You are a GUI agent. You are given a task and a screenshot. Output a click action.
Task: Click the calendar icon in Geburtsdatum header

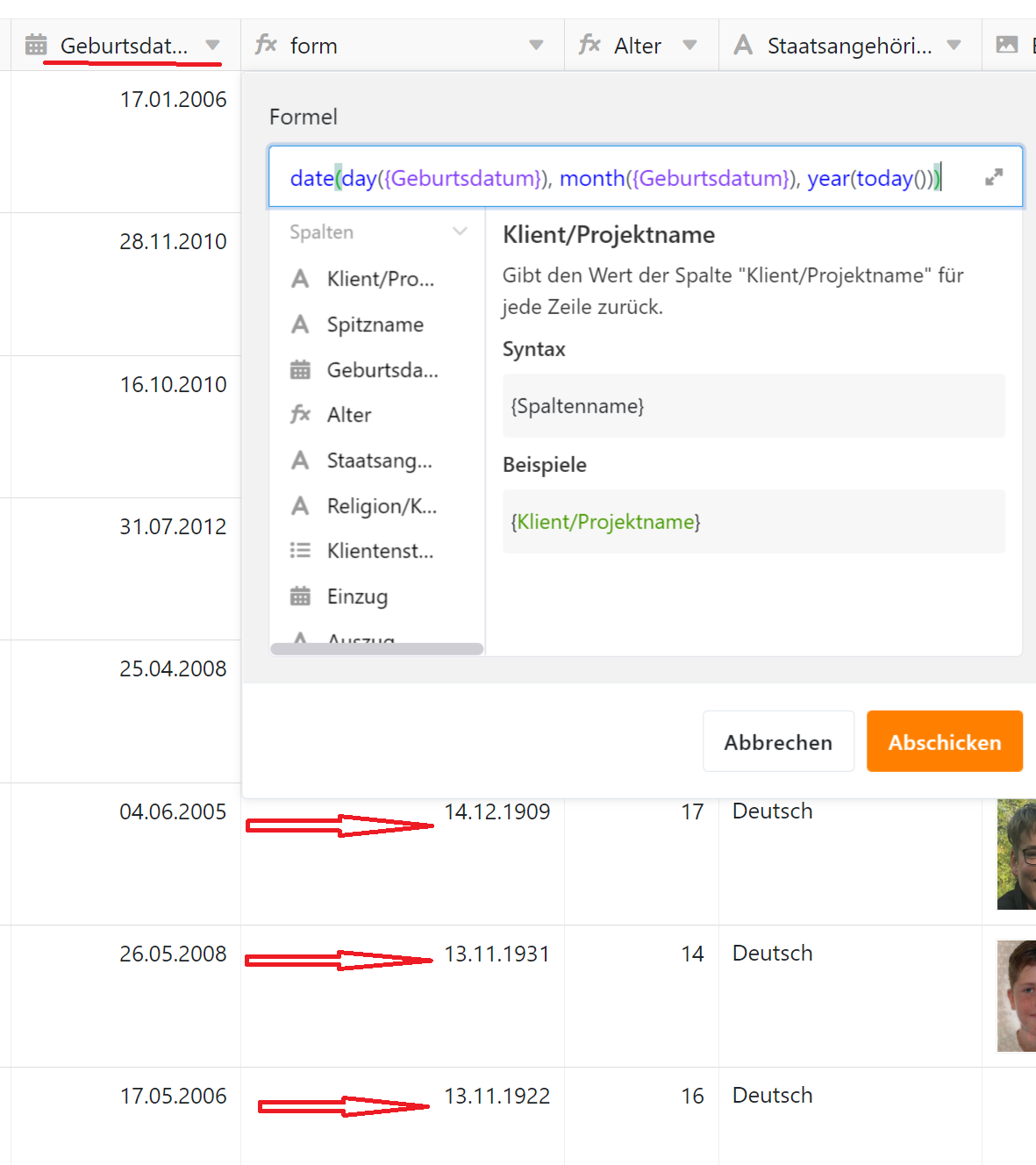click(x=36, y=45)
